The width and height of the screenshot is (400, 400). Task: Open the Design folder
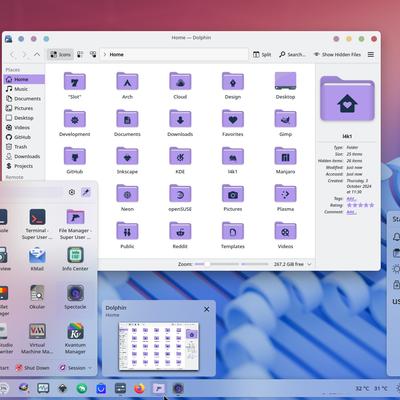[x=233, y=85]
